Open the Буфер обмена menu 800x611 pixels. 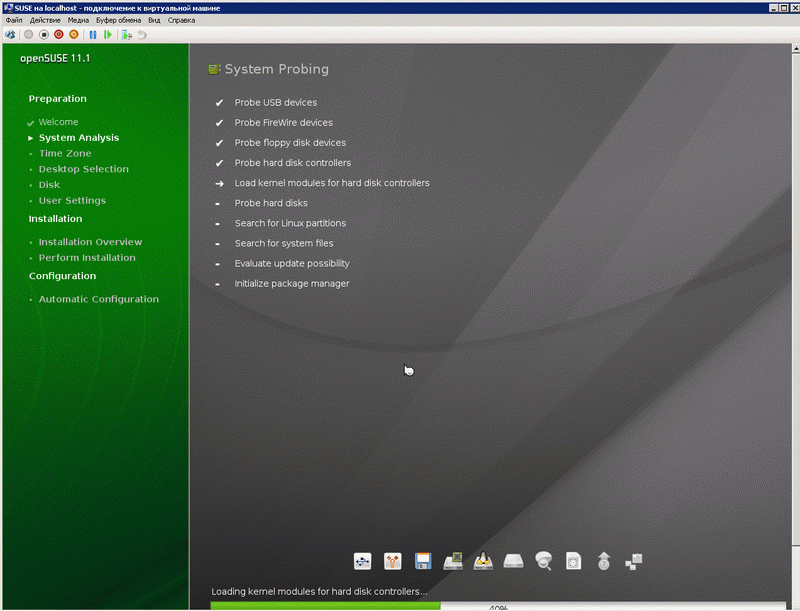click(118, 20)
